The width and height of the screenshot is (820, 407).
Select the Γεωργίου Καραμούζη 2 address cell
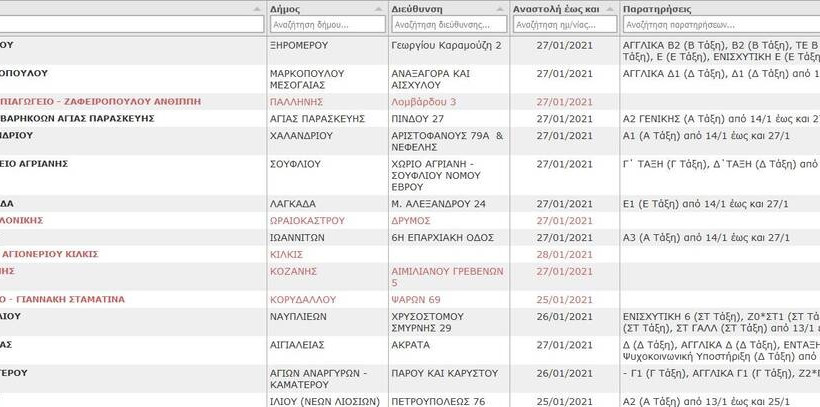pos(447,45)
